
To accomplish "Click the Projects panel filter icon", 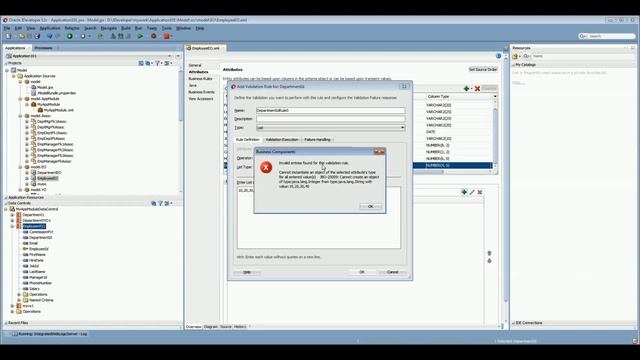I will click(158, 63).
